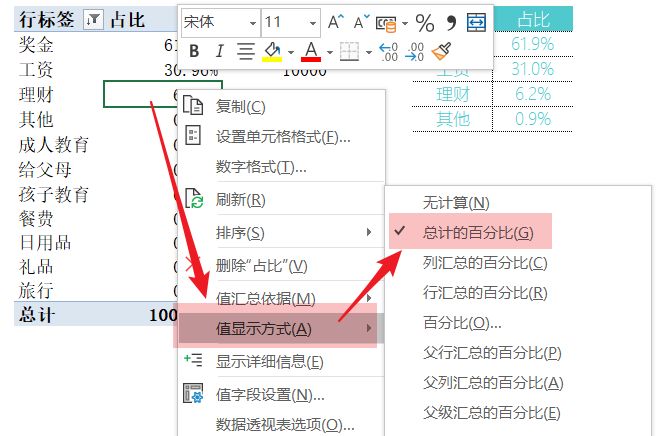The width and height of the screenshot is (664, 436).
Task: Click the teal 占比 header cell
Action: (x=533, y=19)
